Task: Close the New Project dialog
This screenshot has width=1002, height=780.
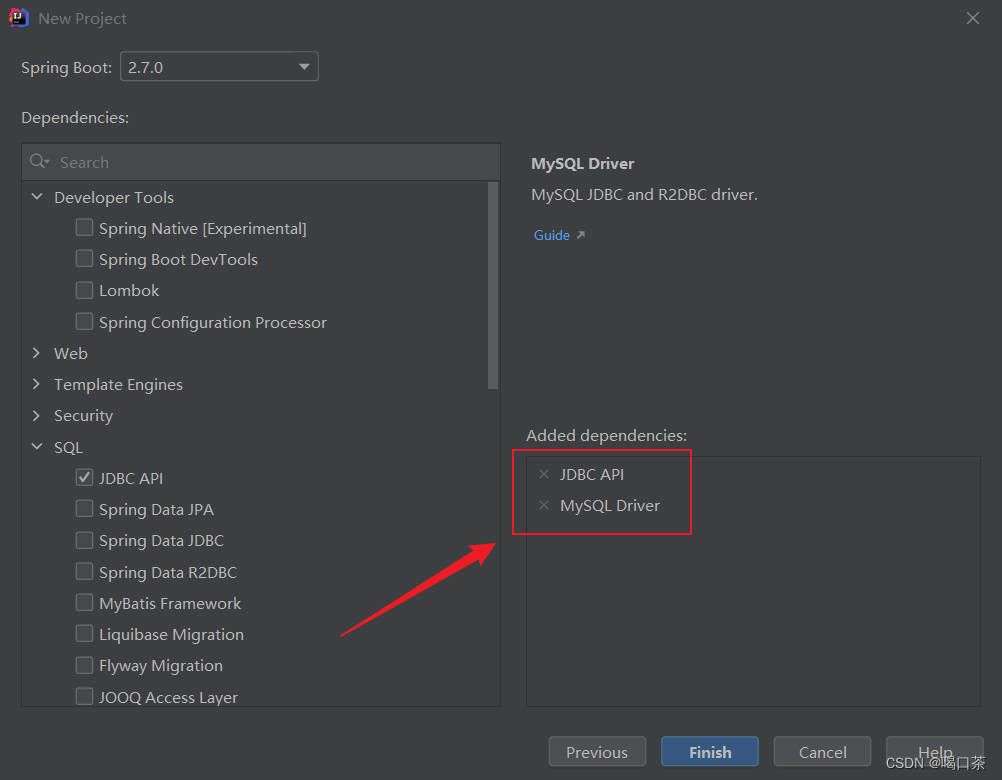Action: (x=973, y=18)
